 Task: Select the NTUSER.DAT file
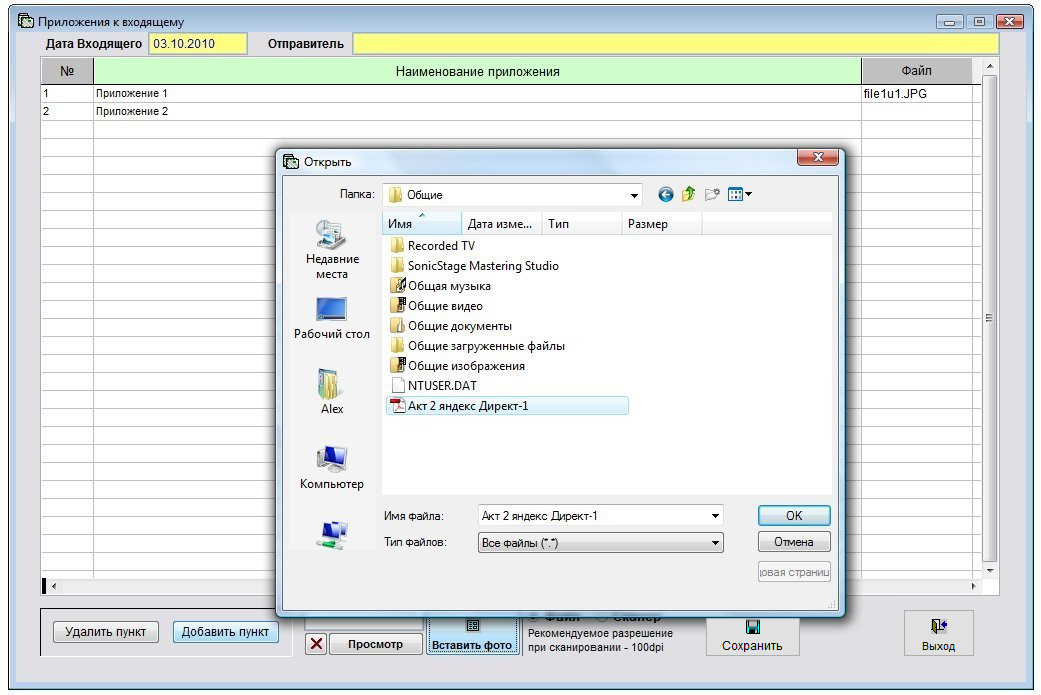(x=442, y=385)
